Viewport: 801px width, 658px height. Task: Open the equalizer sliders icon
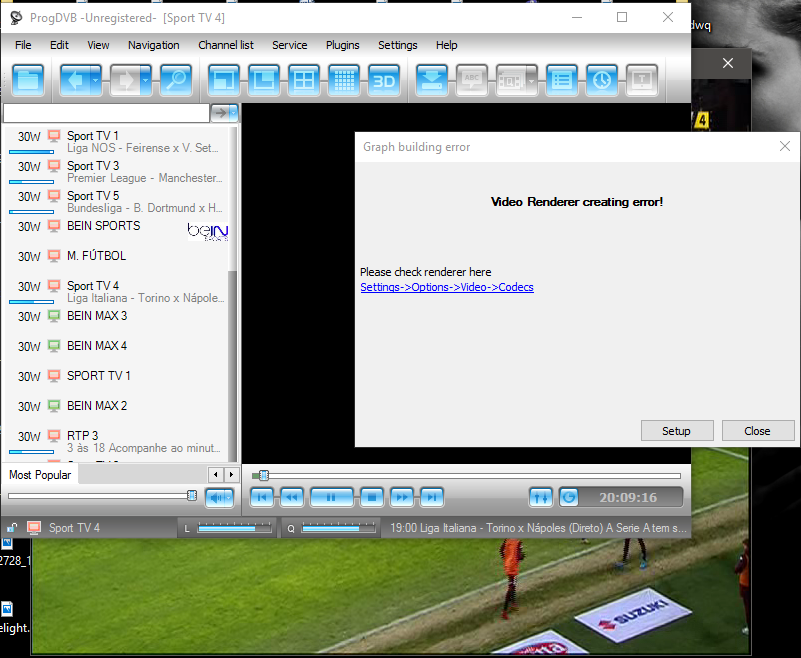[x=541, y=497]
